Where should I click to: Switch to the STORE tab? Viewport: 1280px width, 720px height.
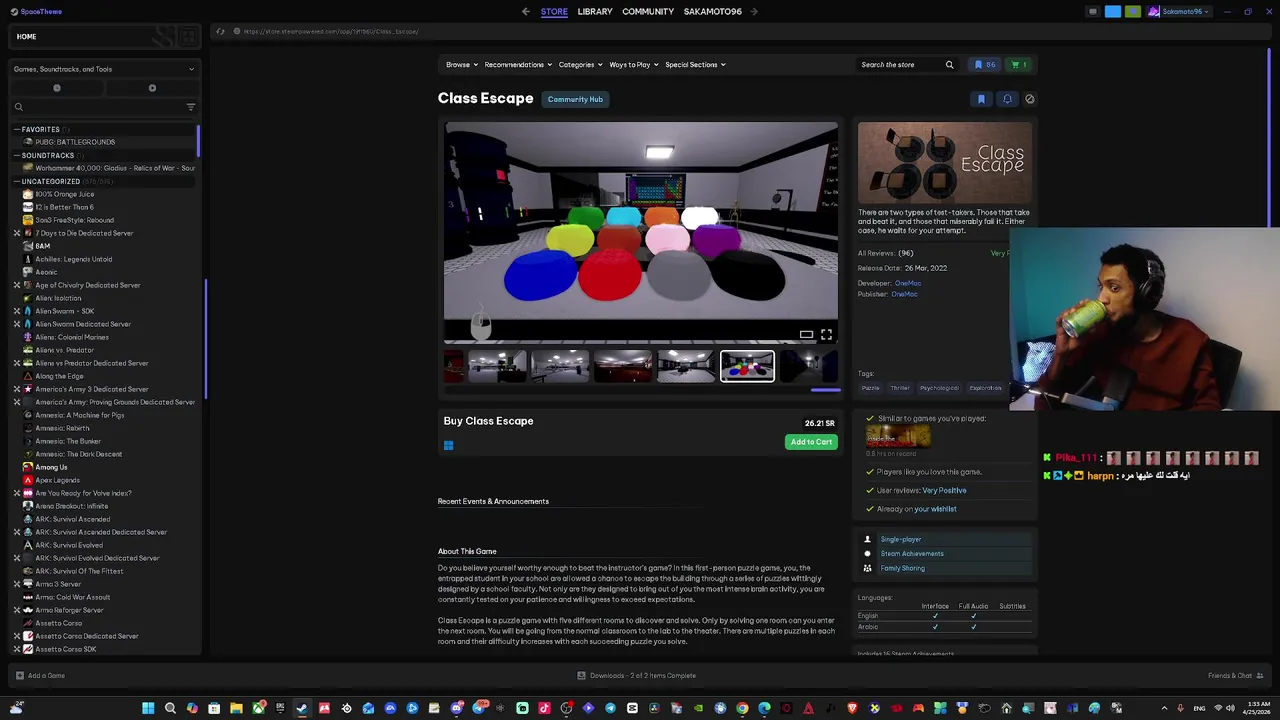coord(554,12)
